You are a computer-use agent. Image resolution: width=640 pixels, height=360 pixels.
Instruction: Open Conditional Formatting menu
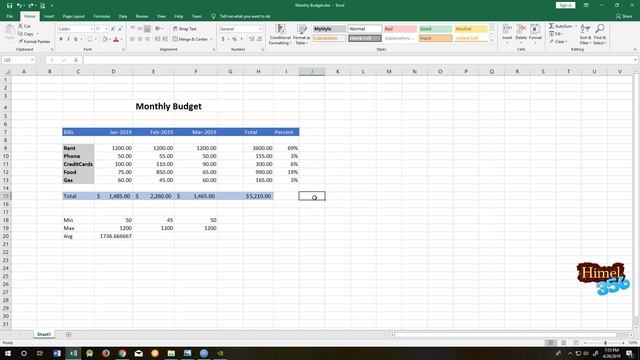click(x=280, y=34)
